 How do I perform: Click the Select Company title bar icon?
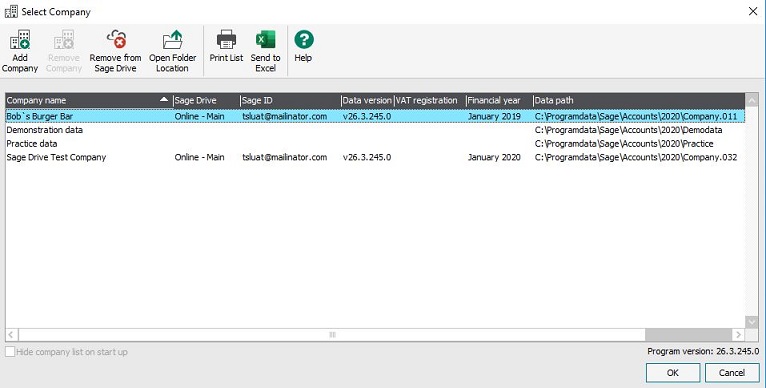(x=11, y=11)
